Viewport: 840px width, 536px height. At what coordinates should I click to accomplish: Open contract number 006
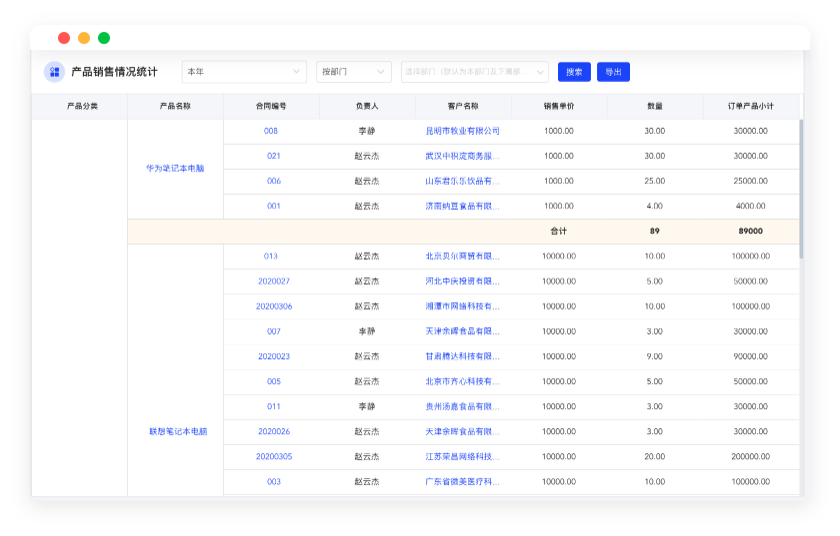[x=274, y=181]
